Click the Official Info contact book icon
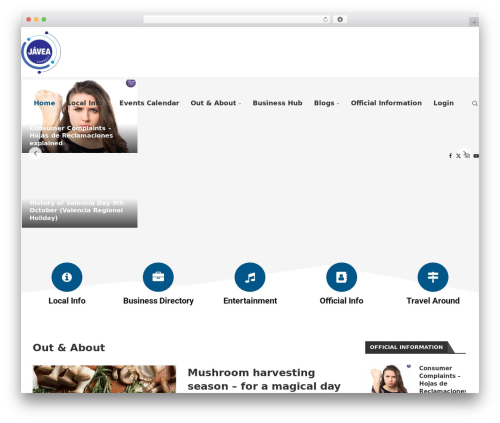The image size is (500, 423). point(341,277)
